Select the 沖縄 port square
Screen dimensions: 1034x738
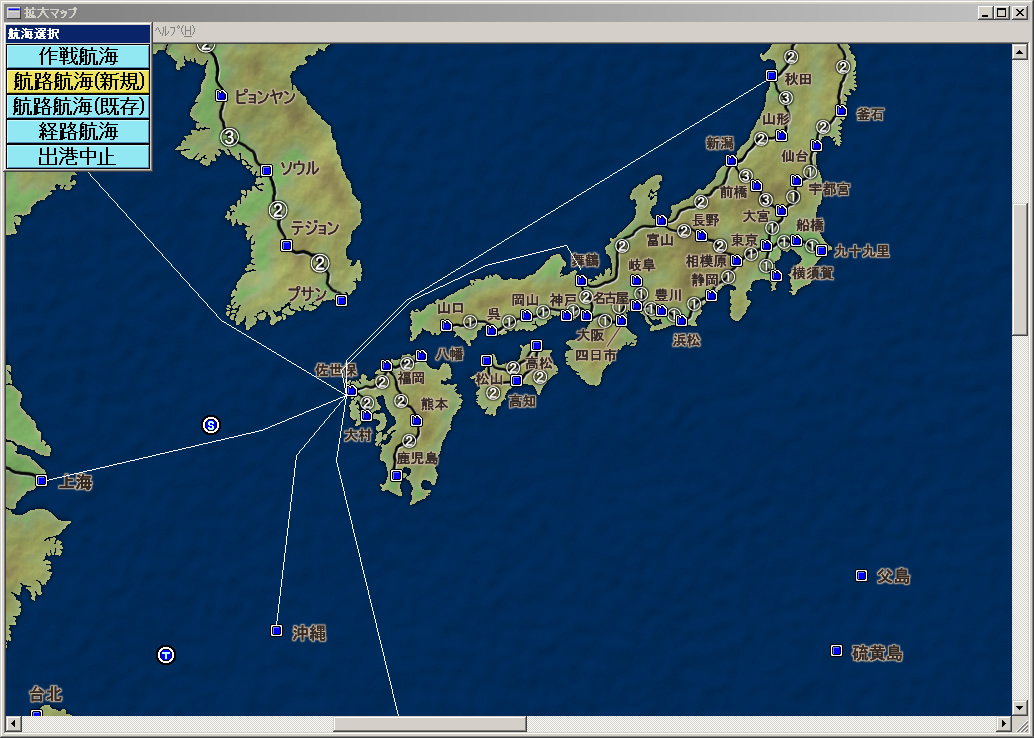tap(276, 630)
